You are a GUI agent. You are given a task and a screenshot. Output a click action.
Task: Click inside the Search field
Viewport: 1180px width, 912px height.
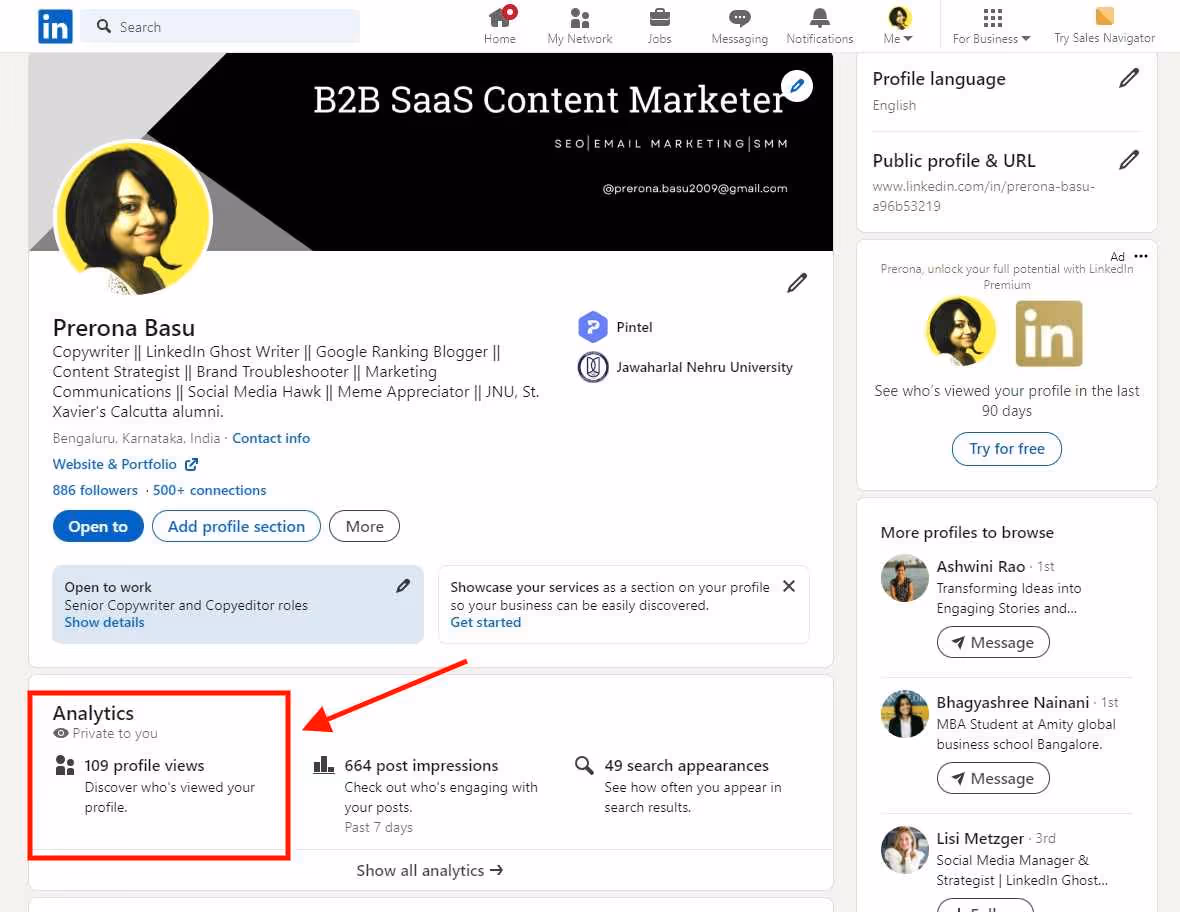220,27
